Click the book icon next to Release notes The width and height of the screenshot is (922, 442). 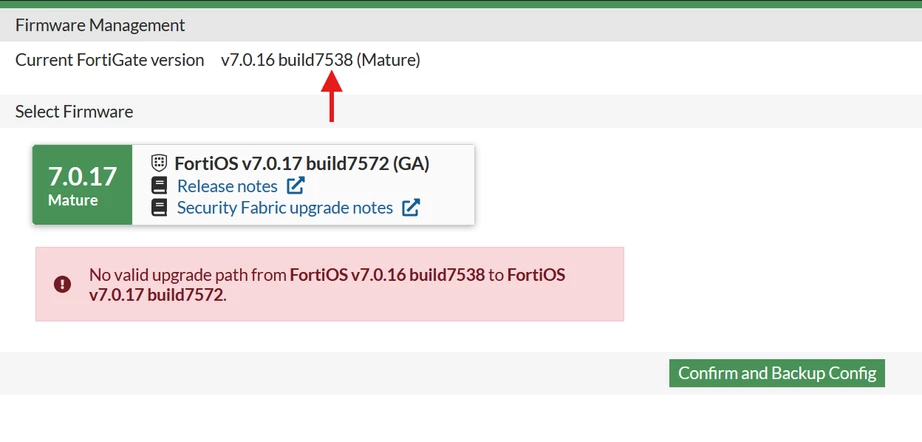coord(159,186)
